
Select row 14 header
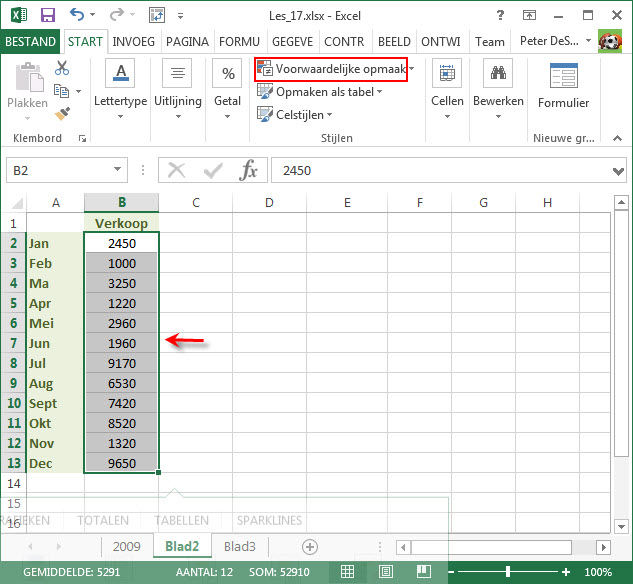point(13,483)
